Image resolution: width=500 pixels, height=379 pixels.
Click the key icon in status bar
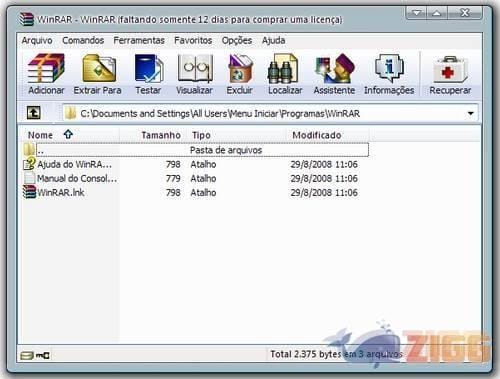coord(43,355)
